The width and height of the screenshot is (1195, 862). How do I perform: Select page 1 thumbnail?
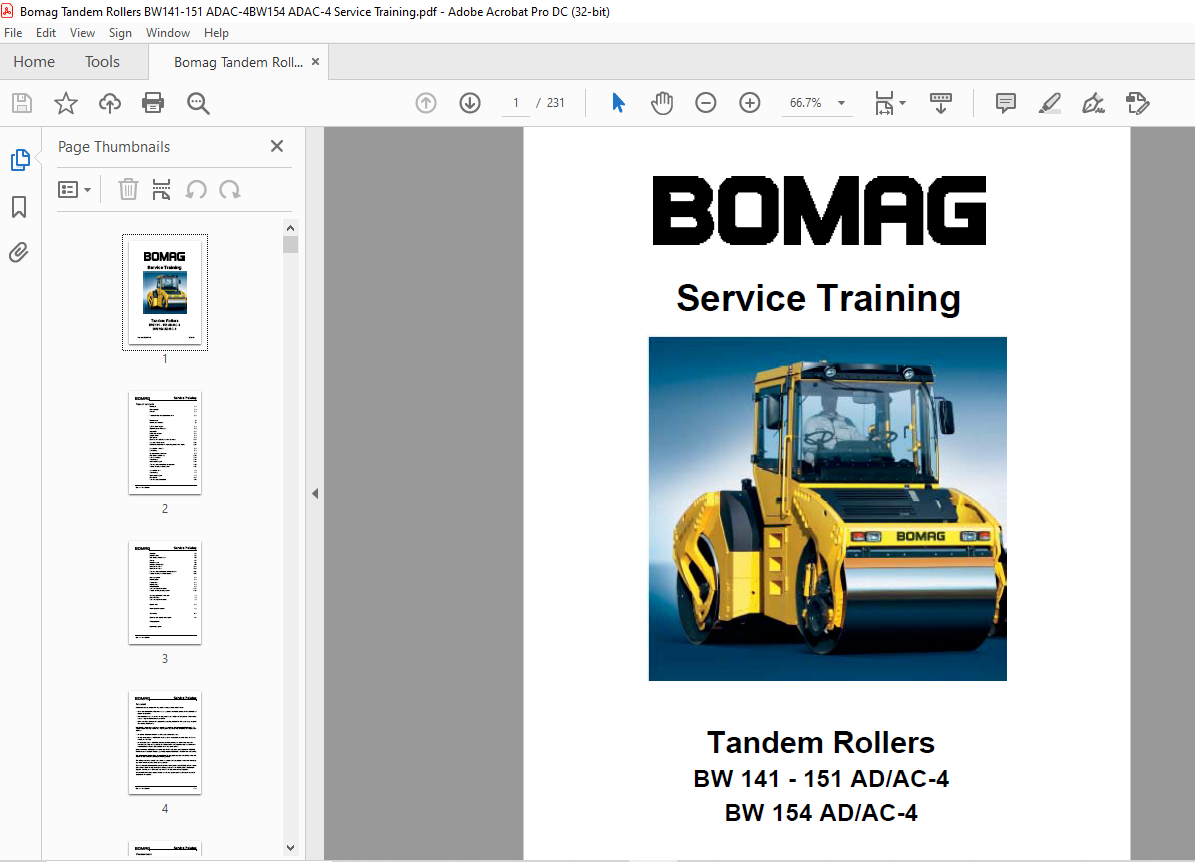coord(165,293)
